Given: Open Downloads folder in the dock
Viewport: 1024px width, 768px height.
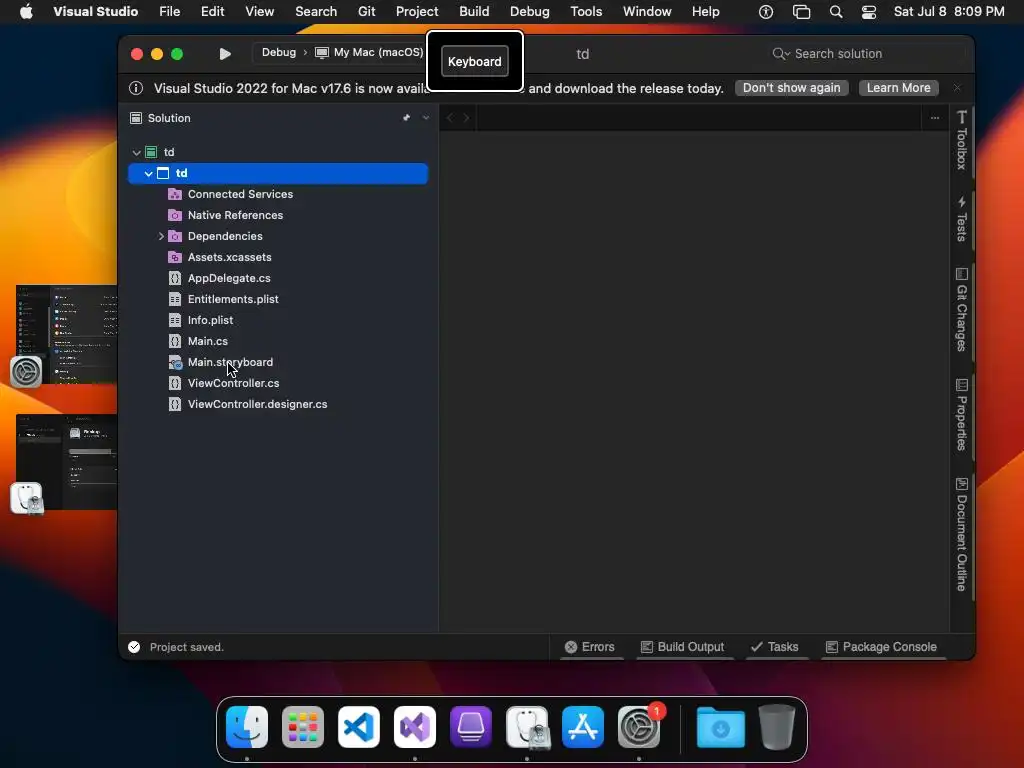Looking at the screenshot, I should [x=721, y=727].
